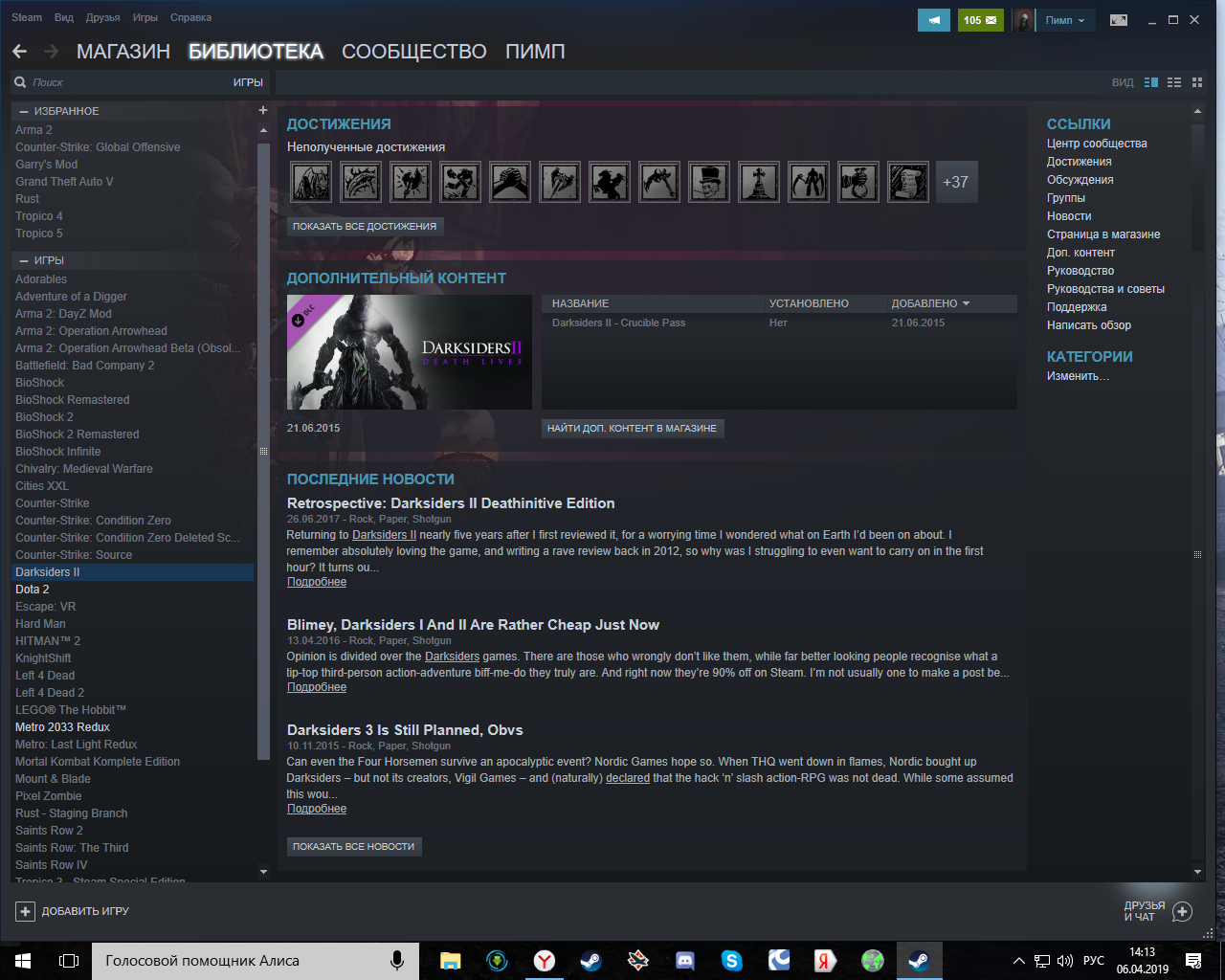This screenshot has height=980, width=1225.
Task: Click the game list scroll down arrow
Action: 264,872
